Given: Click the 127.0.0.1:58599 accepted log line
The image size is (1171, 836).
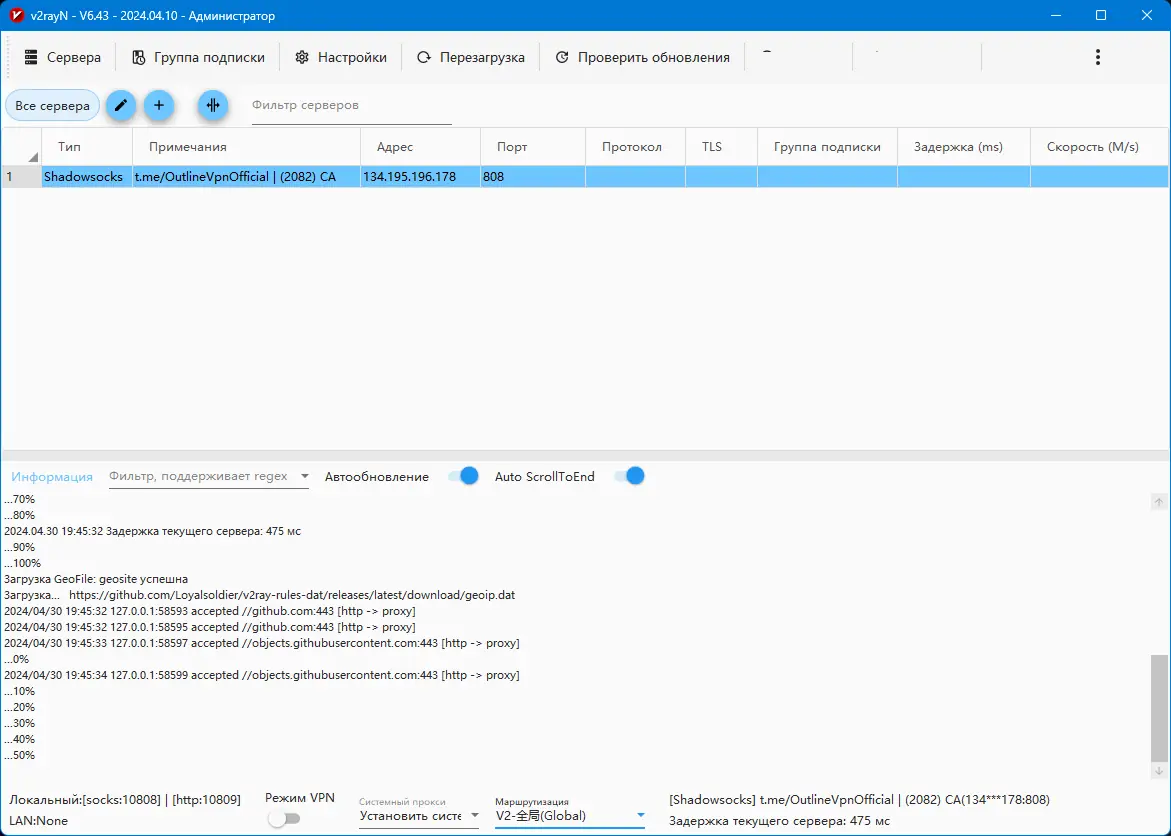Looking at the screenshot, I should [x=261, y=675].
